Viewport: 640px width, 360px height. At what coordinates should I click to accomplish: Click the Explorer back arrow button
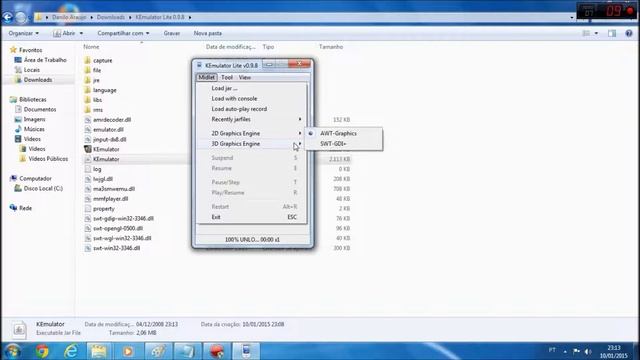[x=7, y=17]
